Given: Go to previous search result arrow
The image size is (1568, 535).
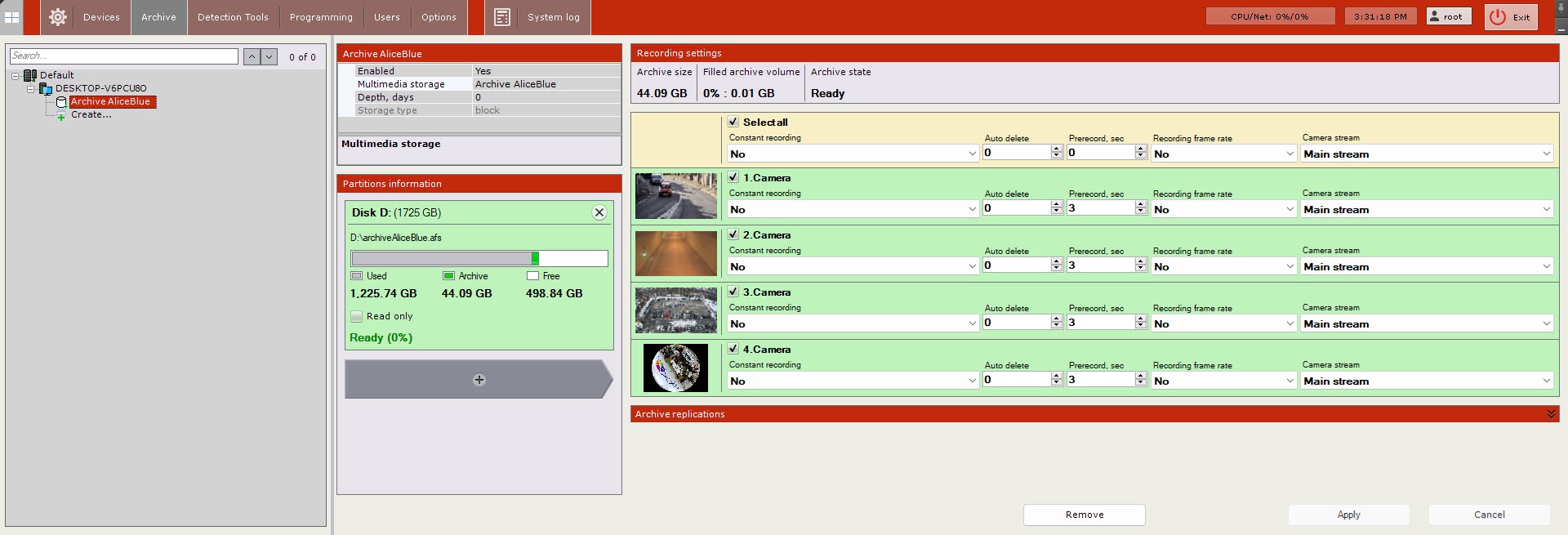Looking at the screenshot, I should [252, 56].
